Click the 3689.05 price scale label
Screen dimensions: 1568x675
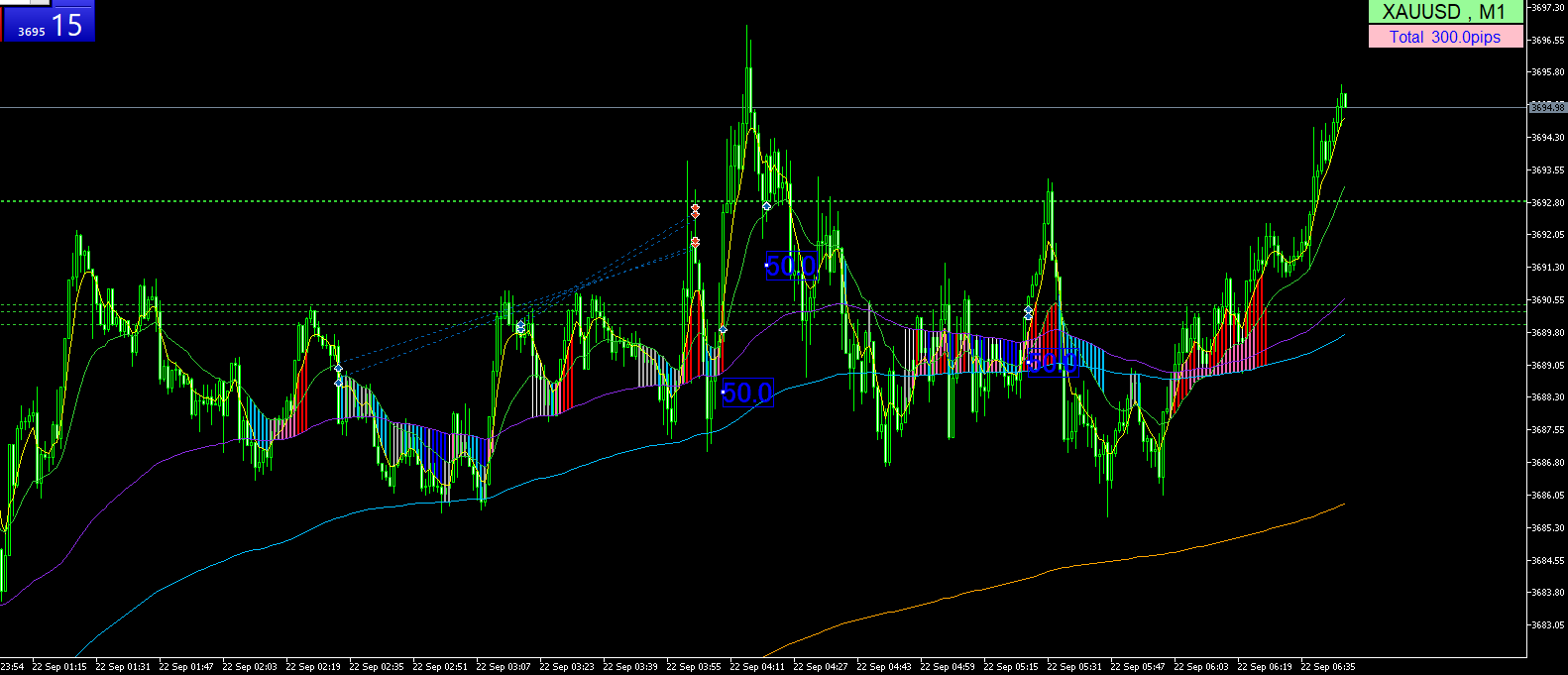1548,366
